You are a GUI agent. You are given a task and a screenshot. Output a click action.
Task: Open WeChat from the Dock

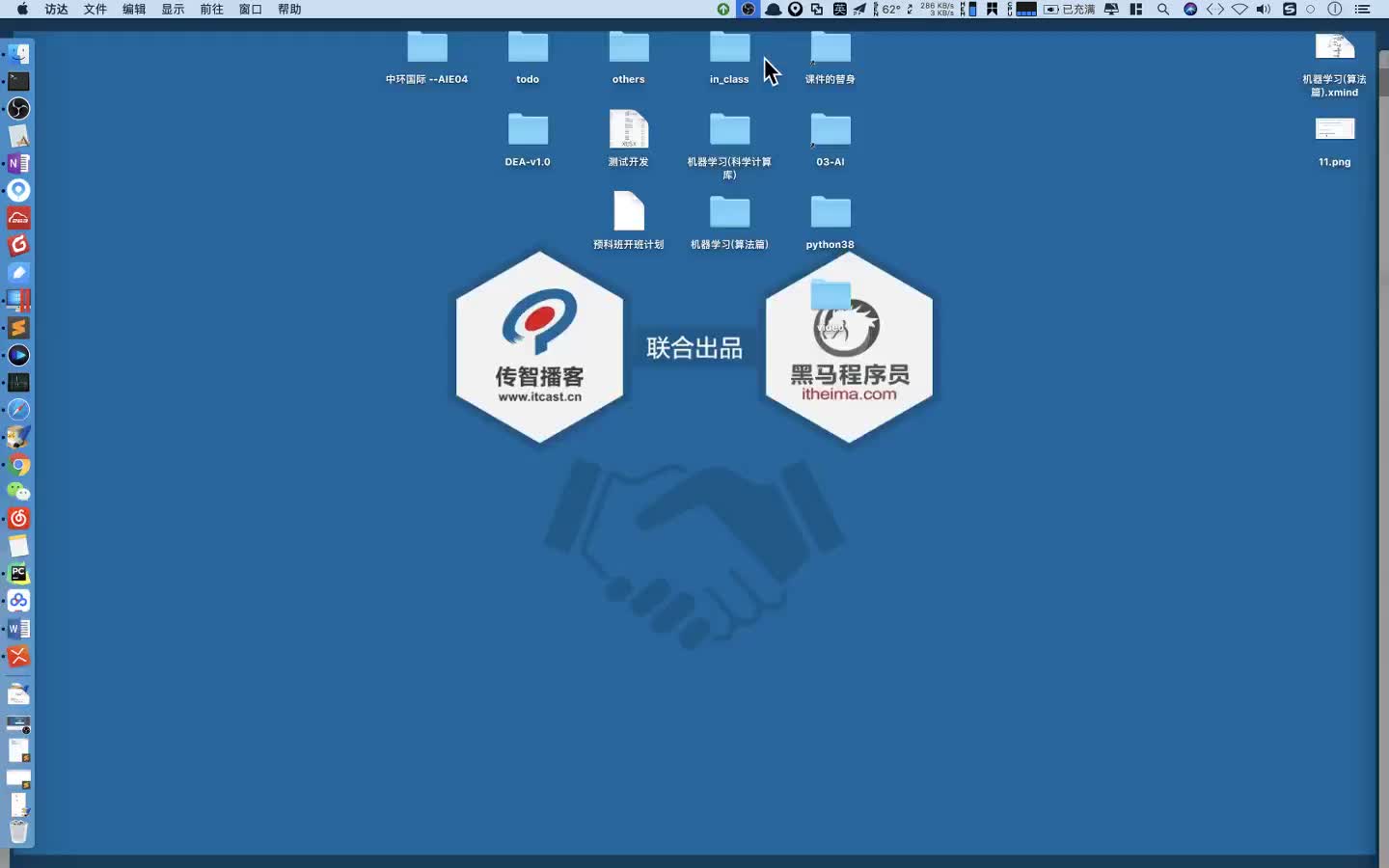pyautogui.click(x=18, y=492)
